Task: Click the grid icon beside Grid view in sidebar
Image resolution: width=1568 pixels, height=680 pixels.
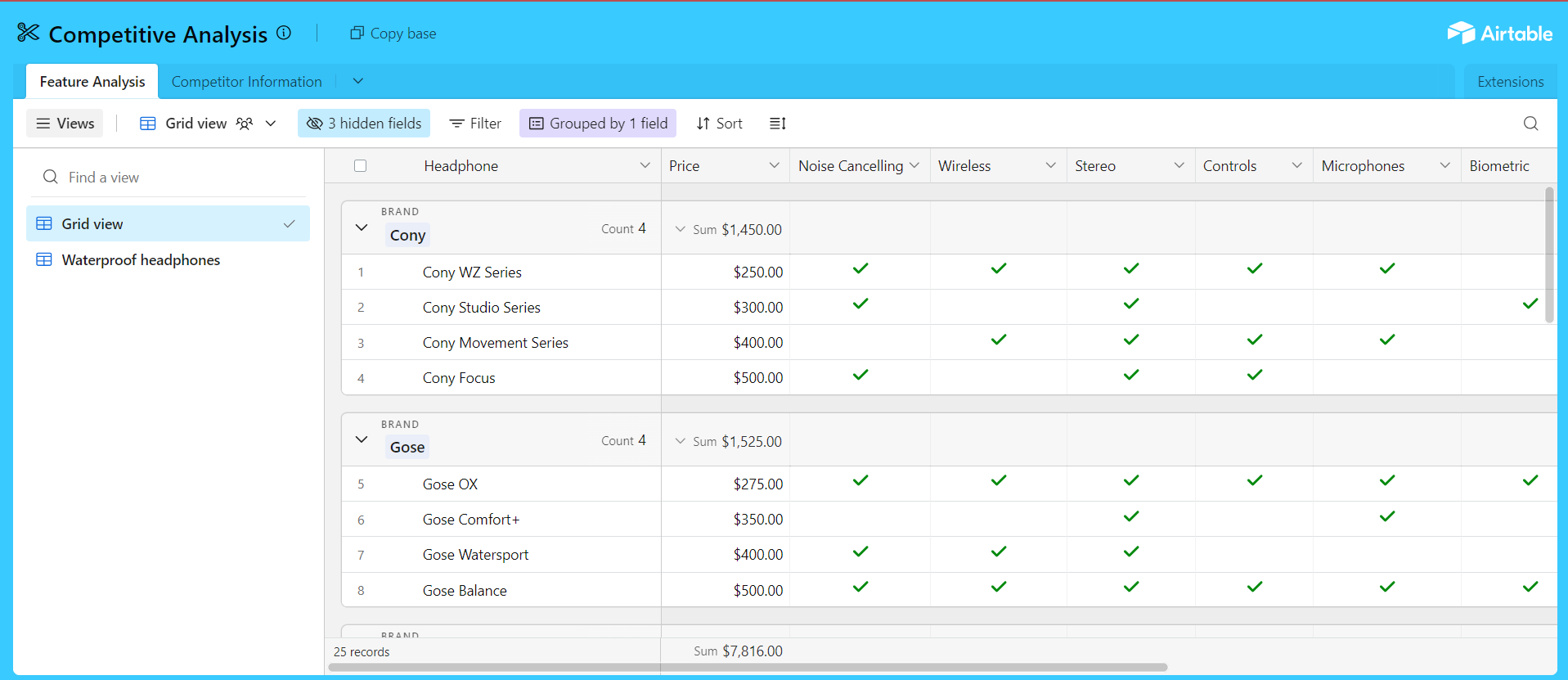Action: (44, 223)
